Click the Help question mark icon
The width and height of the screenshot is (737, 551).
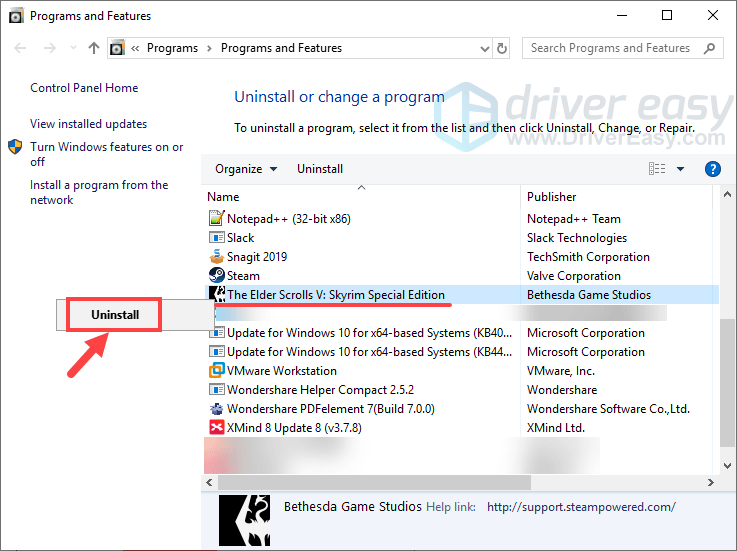(713, 169)
